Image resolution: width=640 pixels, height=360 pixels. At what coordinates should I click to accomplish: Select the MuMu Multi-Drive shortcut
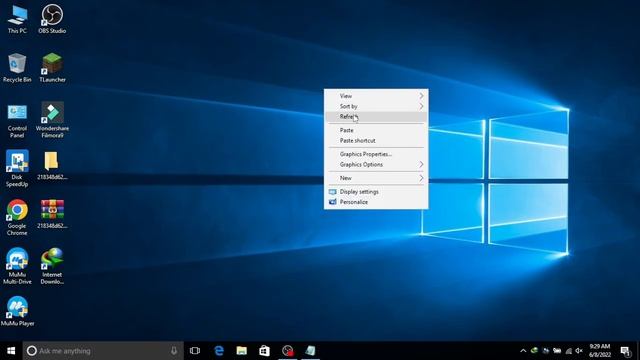pyautogui.click(x=17, y=266)
